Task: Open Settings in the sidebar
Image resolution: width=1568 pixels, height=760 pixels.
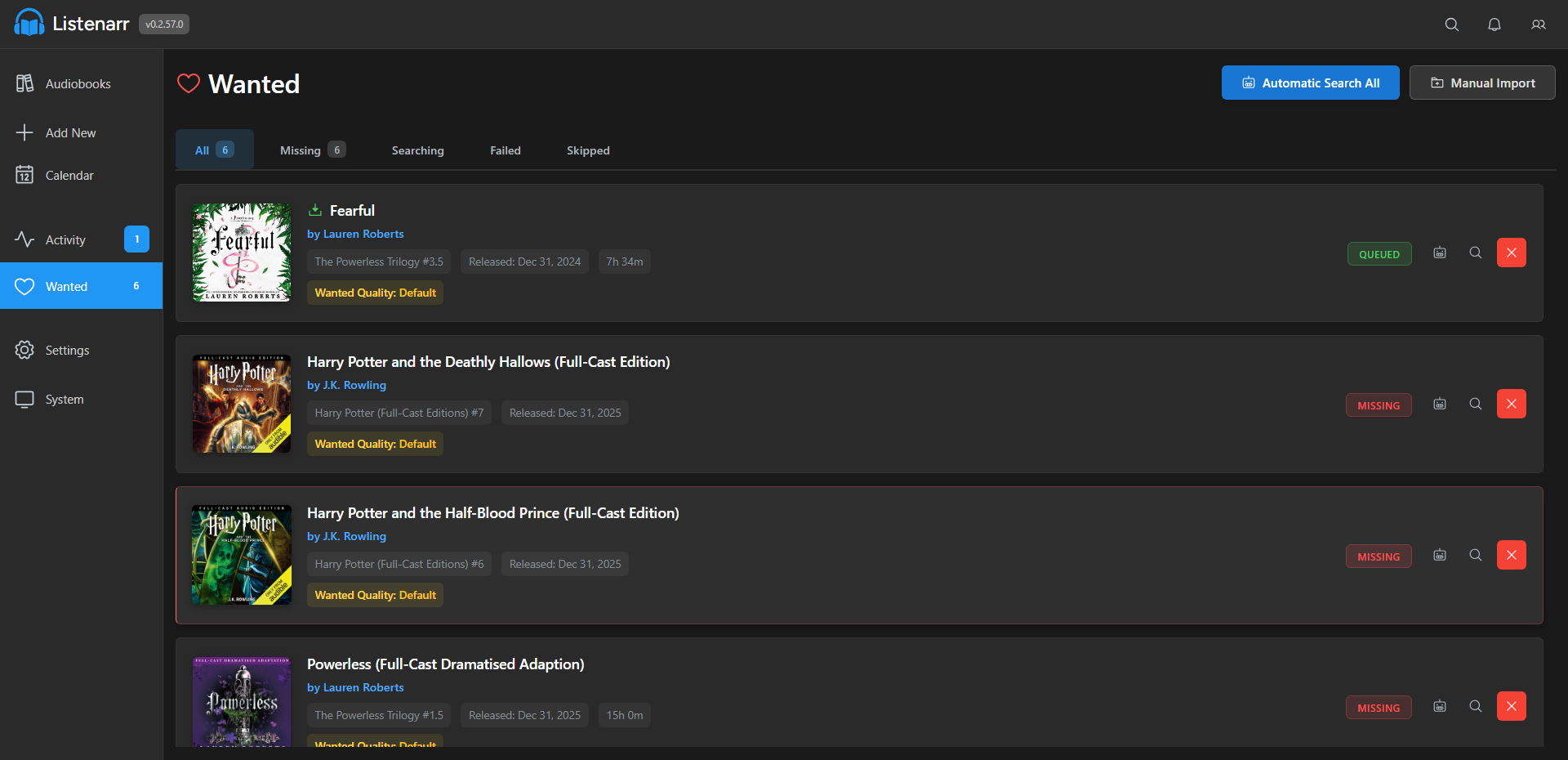Action: [x=82, y=350]
